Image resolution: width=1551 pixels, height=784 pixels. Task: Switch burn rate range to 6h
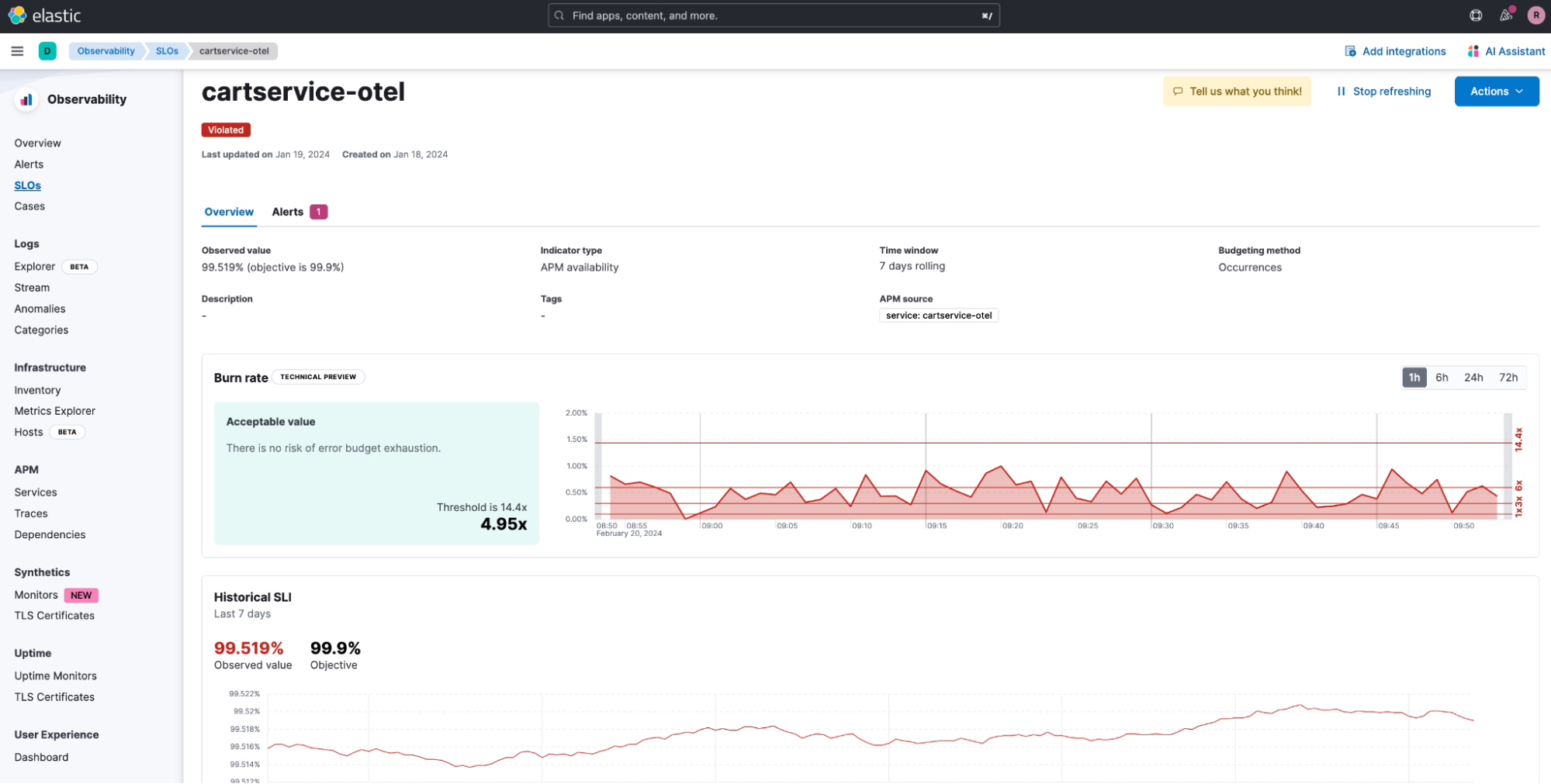tap(1442, 378)
